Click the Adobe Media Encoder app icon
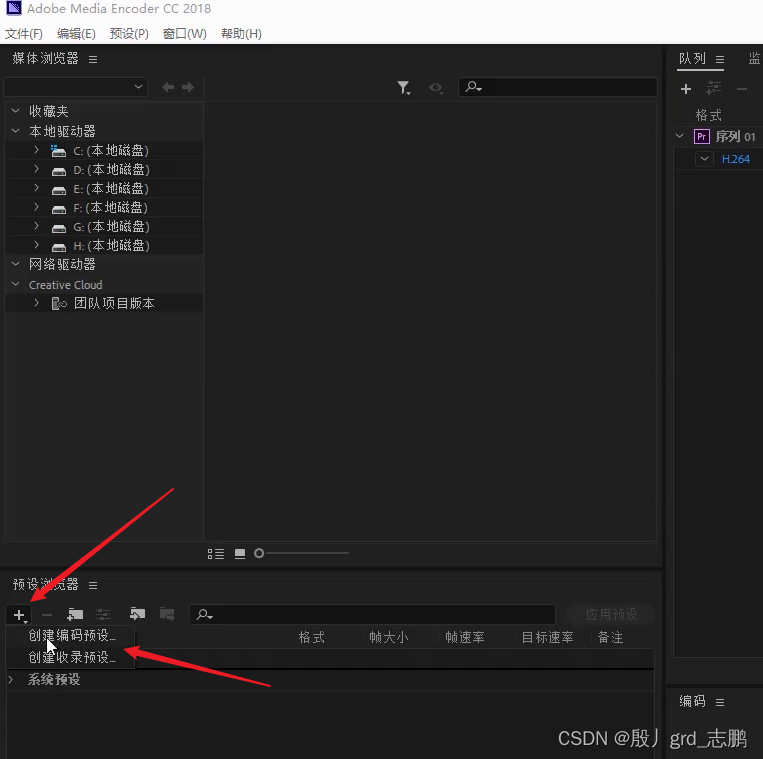Screen dimensions: 763x759 [x=14, y=8]
